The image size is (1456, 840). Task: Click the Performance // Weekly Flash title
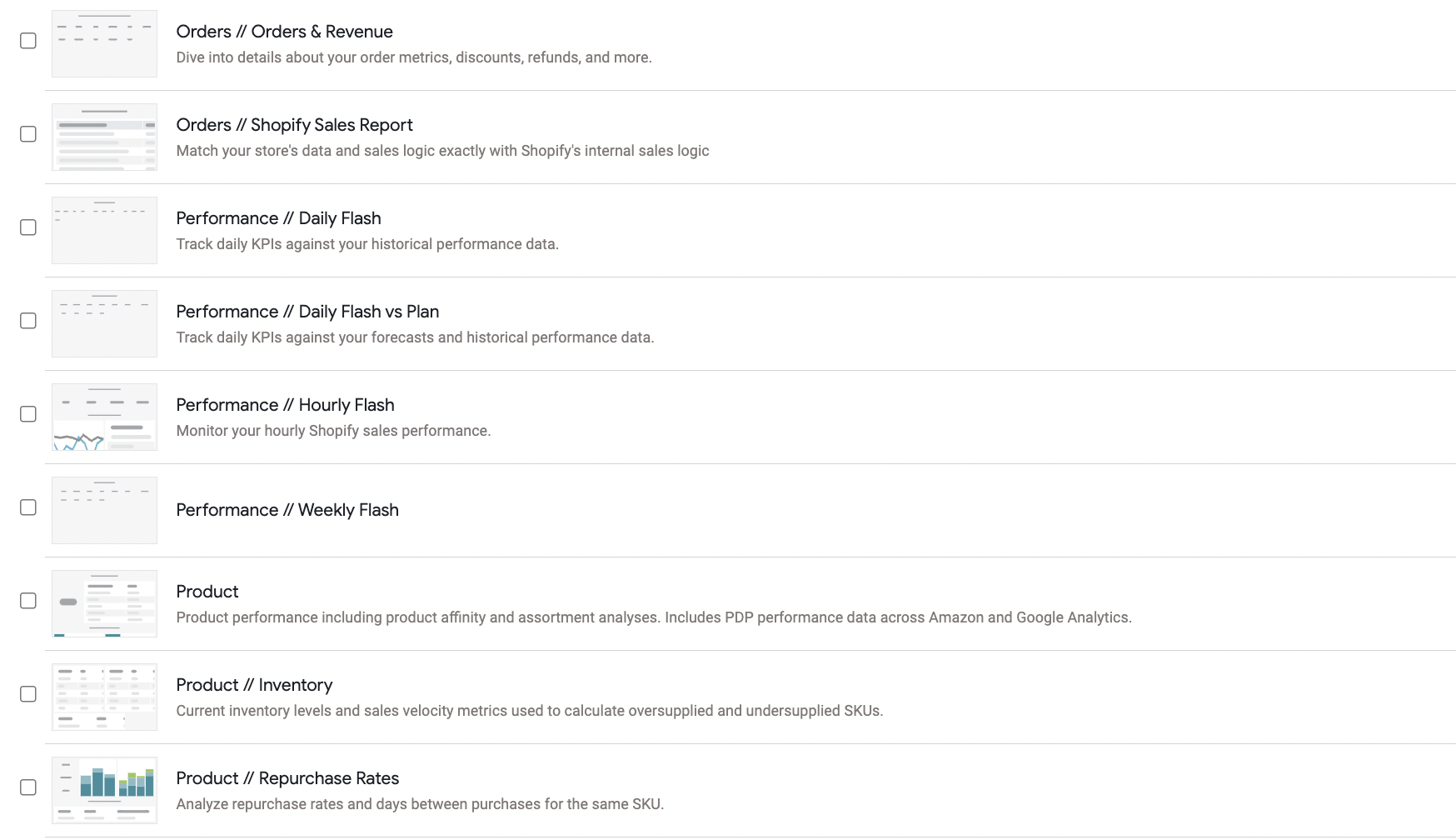pyautogui.click(x=287, y=510)
